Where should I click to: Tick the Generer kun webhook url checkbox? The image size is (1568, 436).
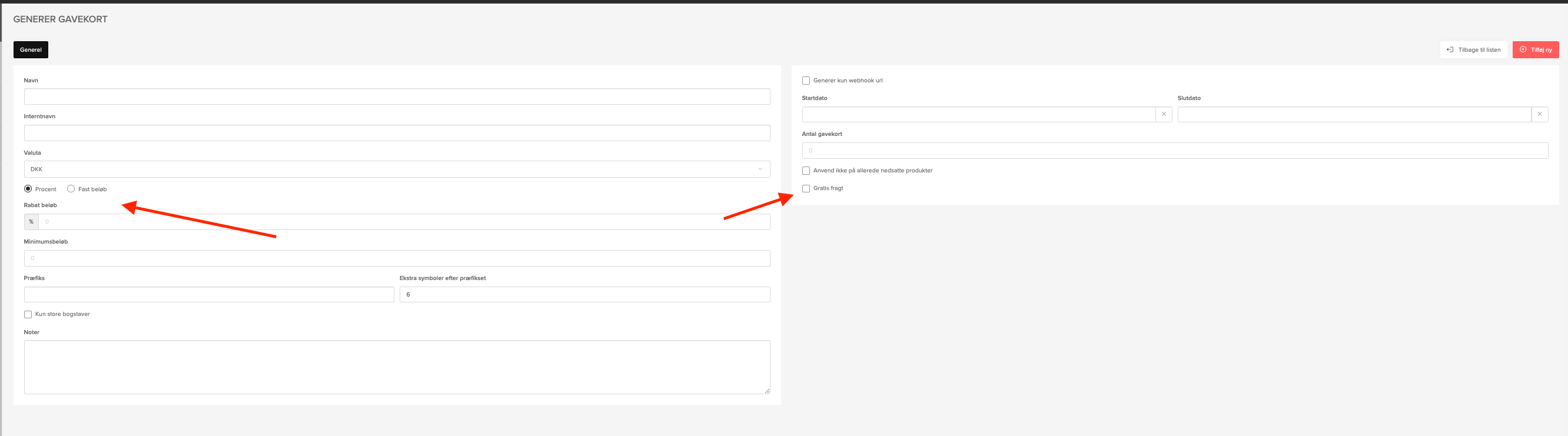click(x=806, y=80)
